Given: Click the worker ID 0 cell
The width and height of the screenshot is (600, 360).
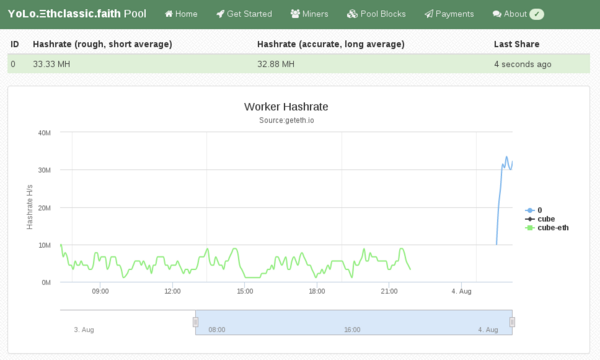Looking at the screenshot, I should (x=13, y=64).
